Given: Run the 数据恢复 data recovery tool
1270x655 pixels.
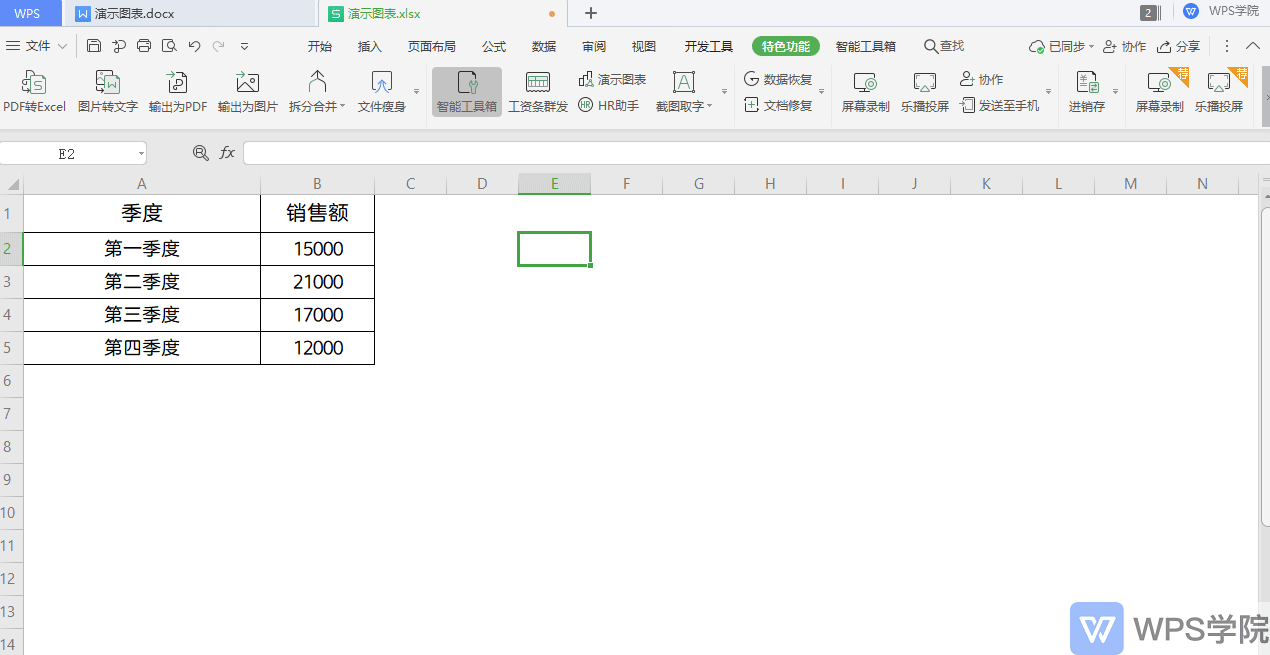Looking at the screenshot, I should (x=778, y=79).
